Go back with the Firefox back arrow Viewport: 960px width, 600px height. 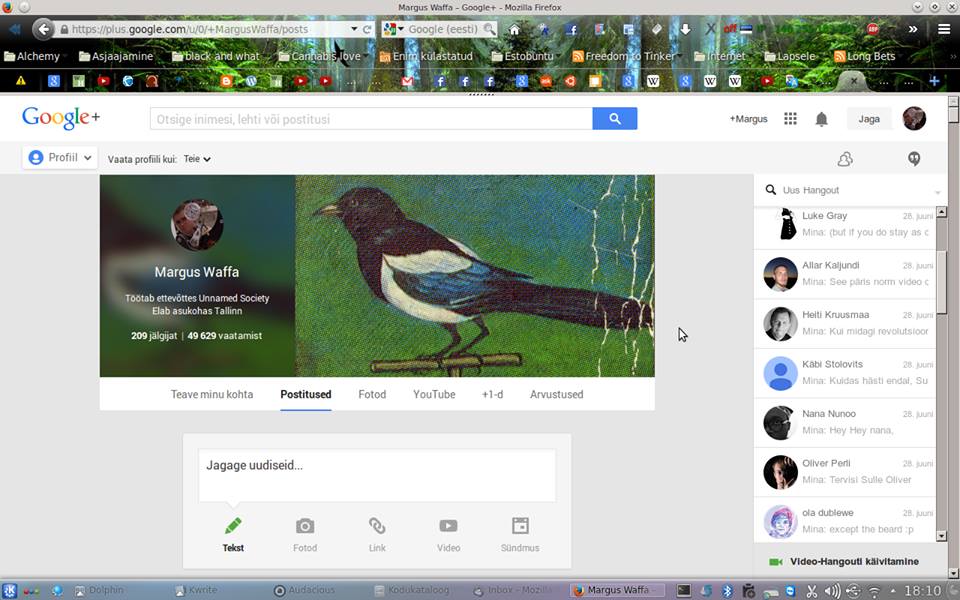point(43,29)
